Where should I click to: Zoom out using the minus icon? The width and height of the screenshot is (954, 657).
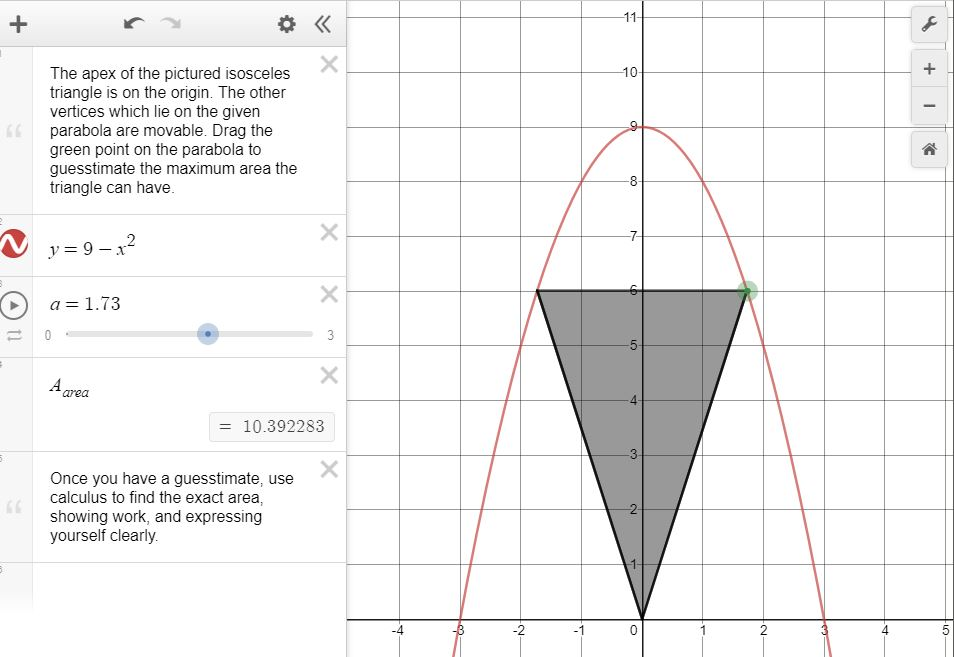[929, 105]
